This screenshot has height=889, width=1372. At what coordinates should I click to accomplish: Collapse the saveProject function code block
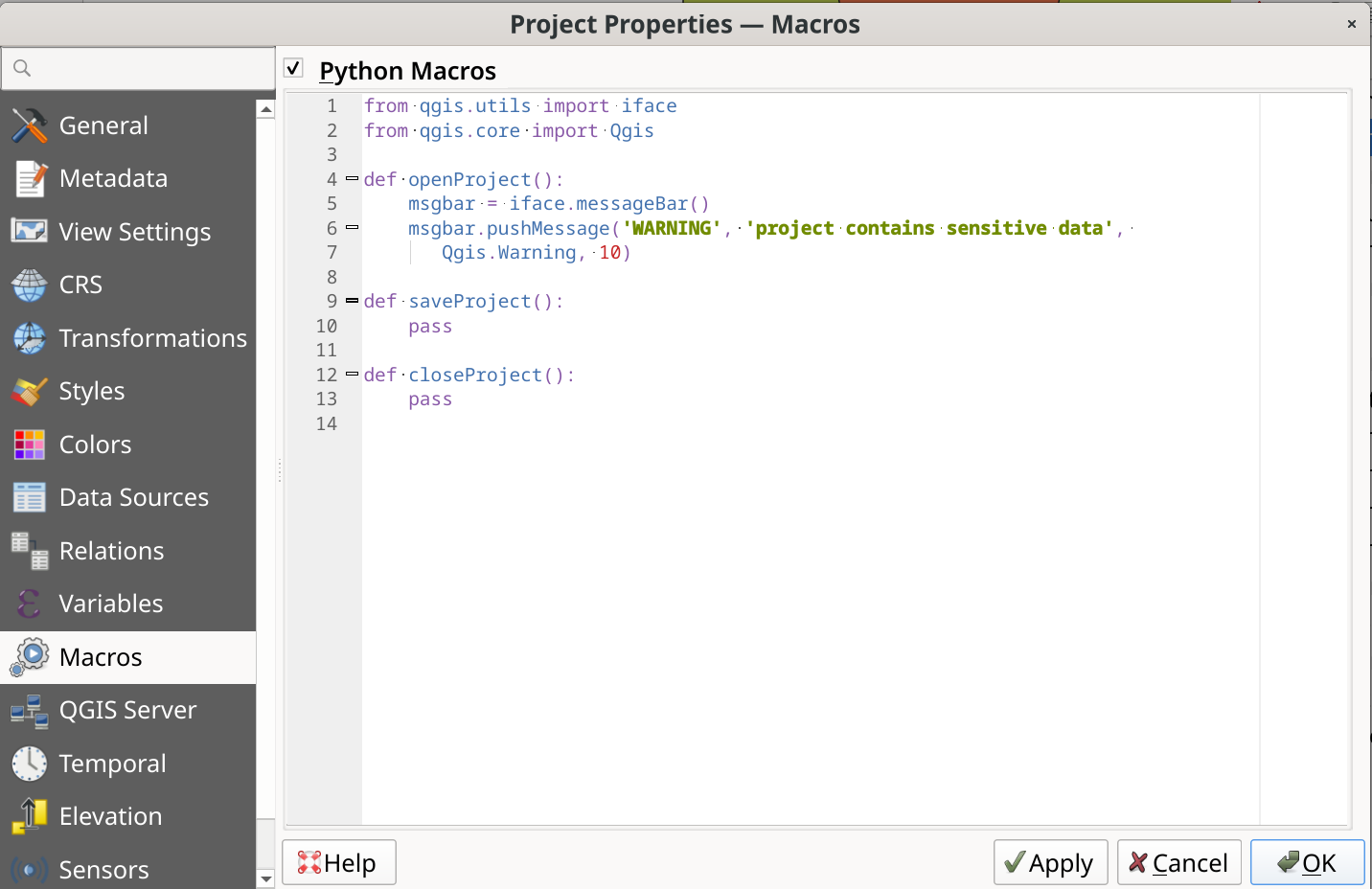352,301
